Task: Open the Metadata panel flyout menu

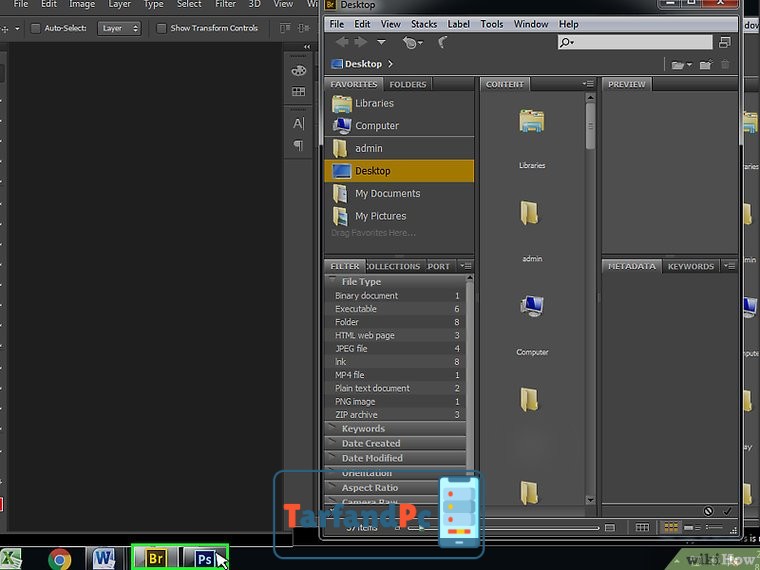Action: pos(729,266)
